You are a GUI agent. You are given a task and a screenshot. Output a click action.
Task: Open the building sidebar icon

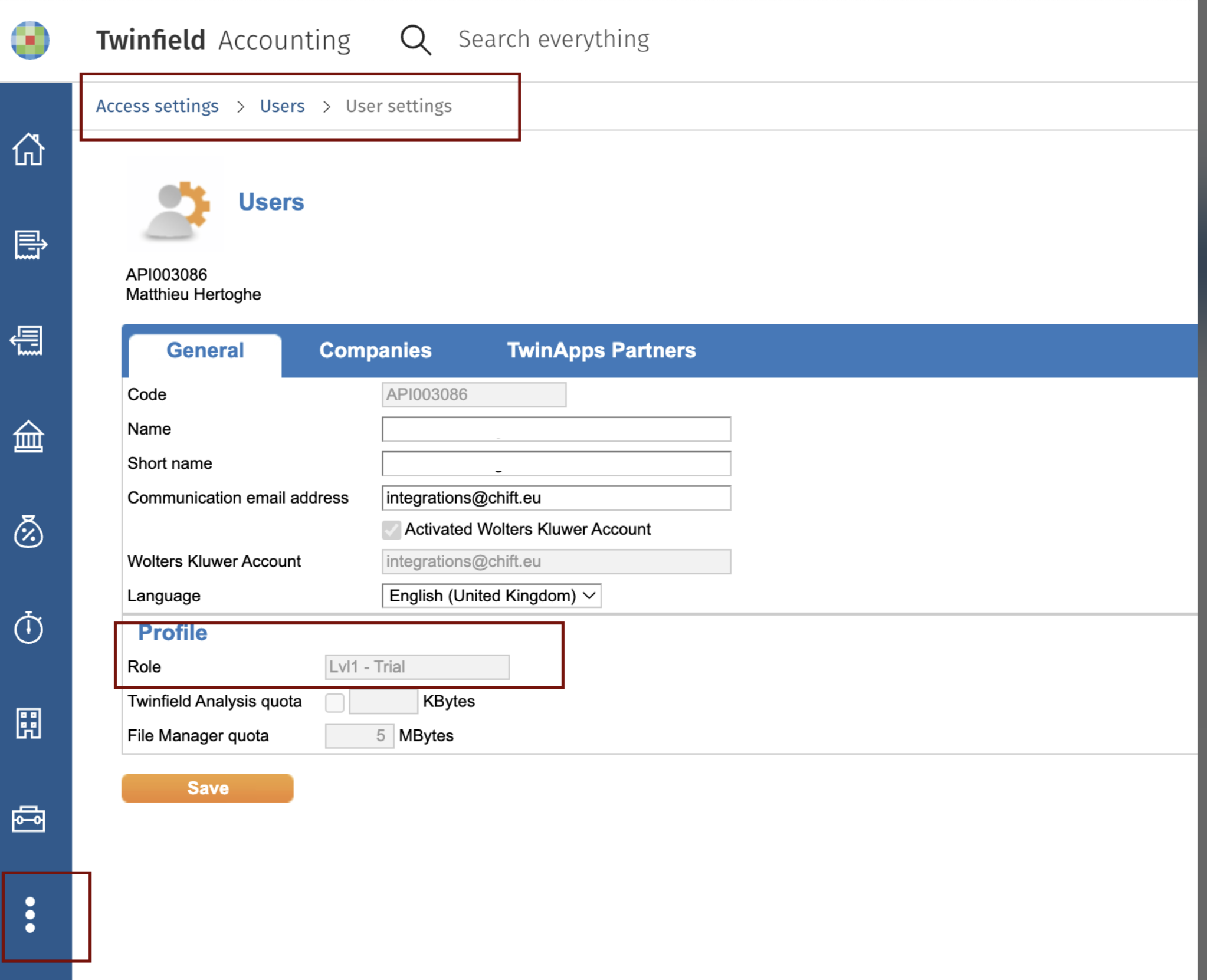(x=28, y=724)
